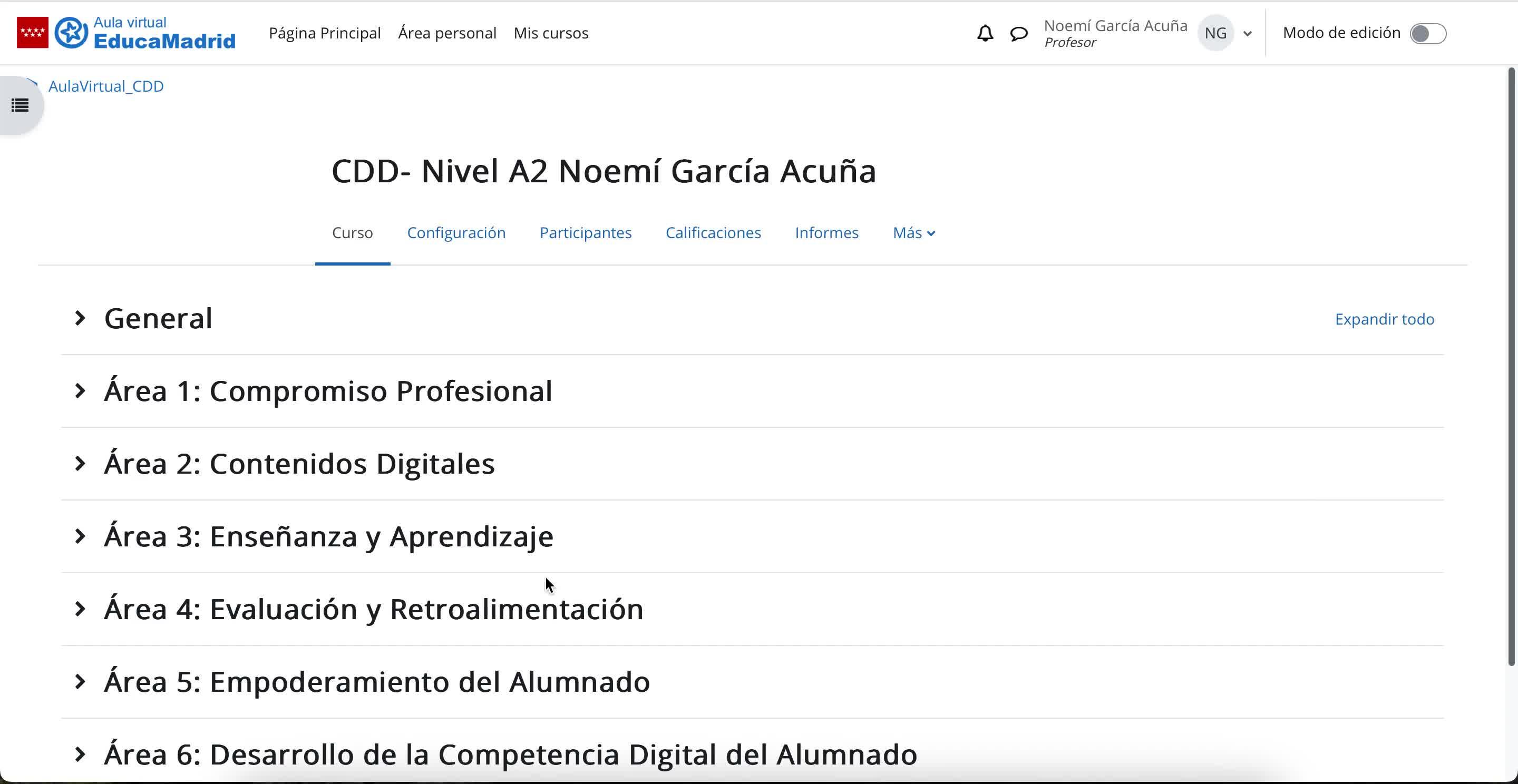Open the course index drawer icon
This screenshot has height=784, width=1518.
click(x=20, y=105)
